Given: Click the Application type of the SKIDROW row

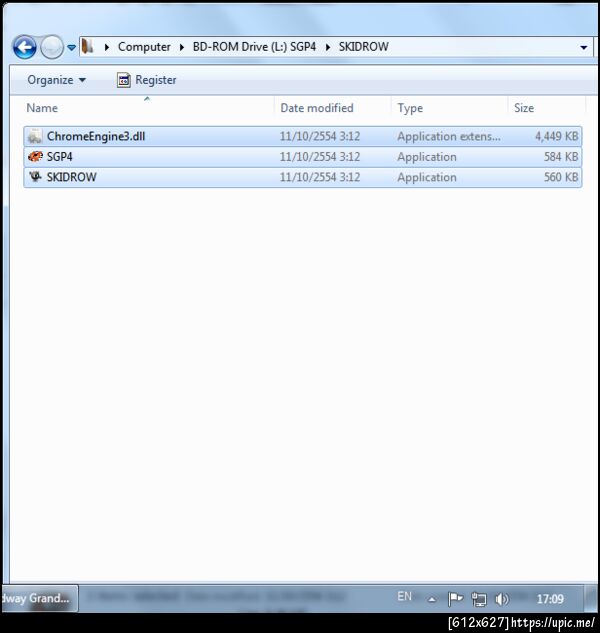Looking at the screenshot, I should (x=427, y=177).
